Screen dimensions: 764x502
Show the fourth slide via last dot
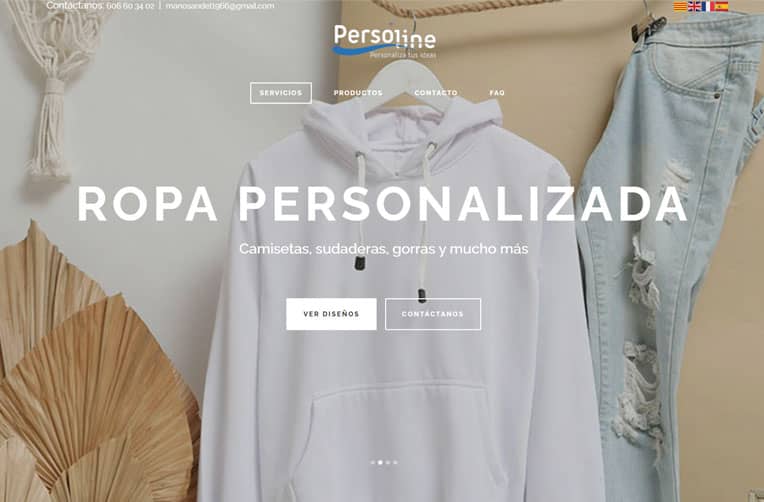point(395,462)
